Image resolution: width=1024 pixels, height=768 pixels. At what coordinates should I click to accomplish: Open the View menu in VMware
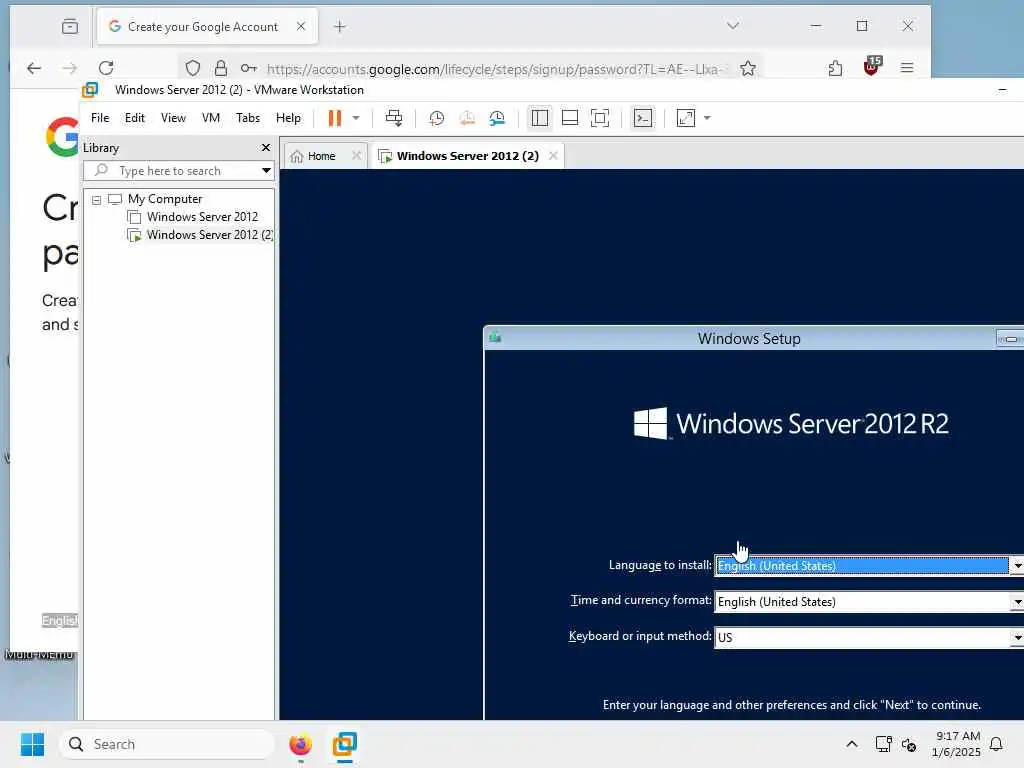click(173, 118)
